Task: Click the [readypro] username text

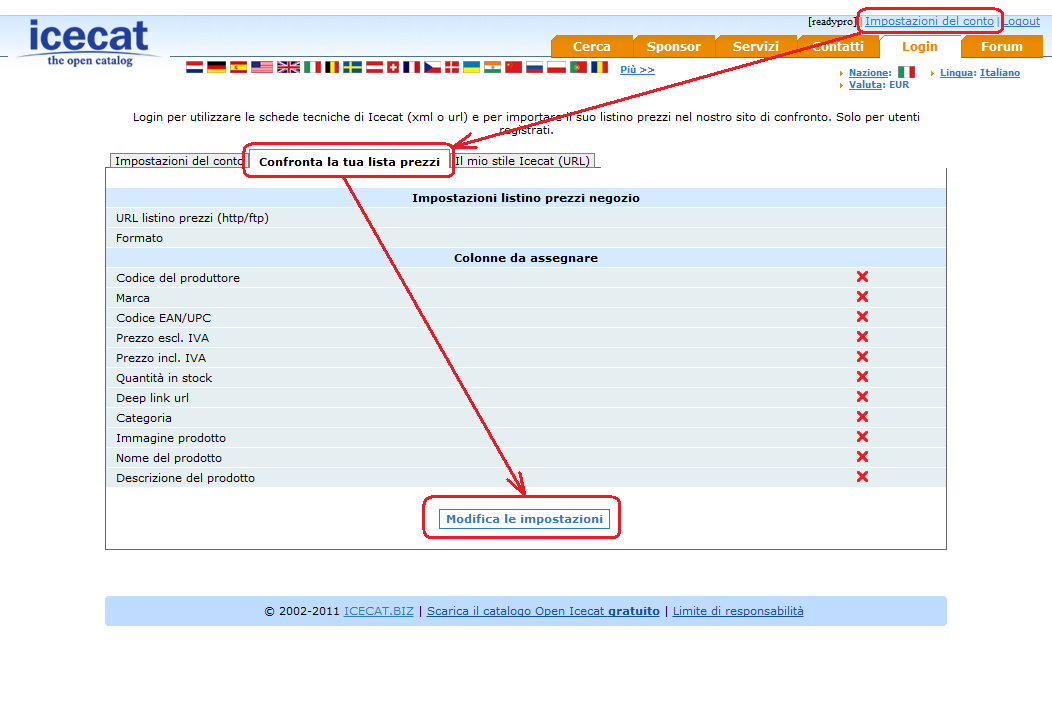Action: (832, 21)
